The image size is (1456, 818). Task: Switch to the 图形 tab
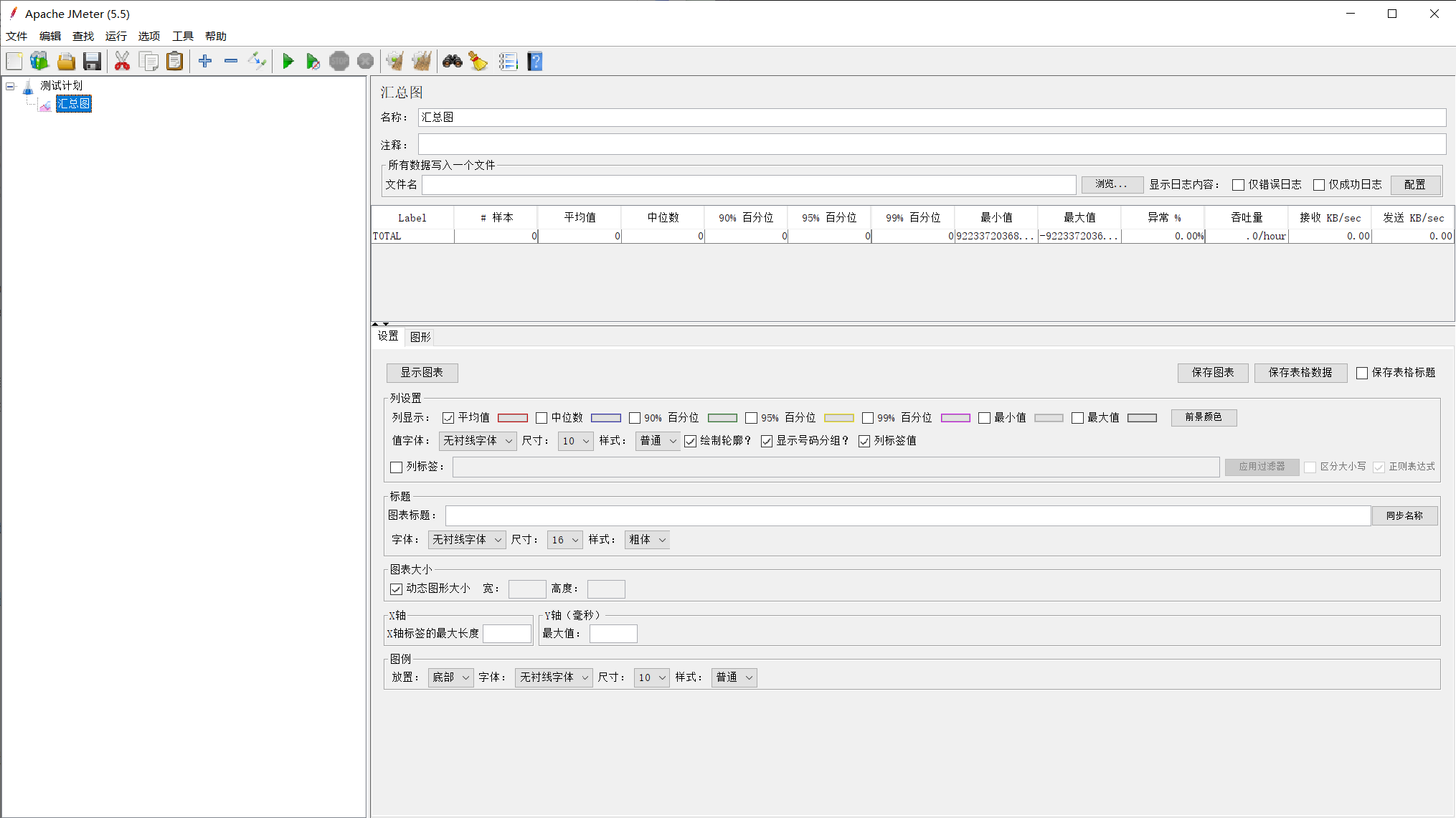[x=420, y=337]
